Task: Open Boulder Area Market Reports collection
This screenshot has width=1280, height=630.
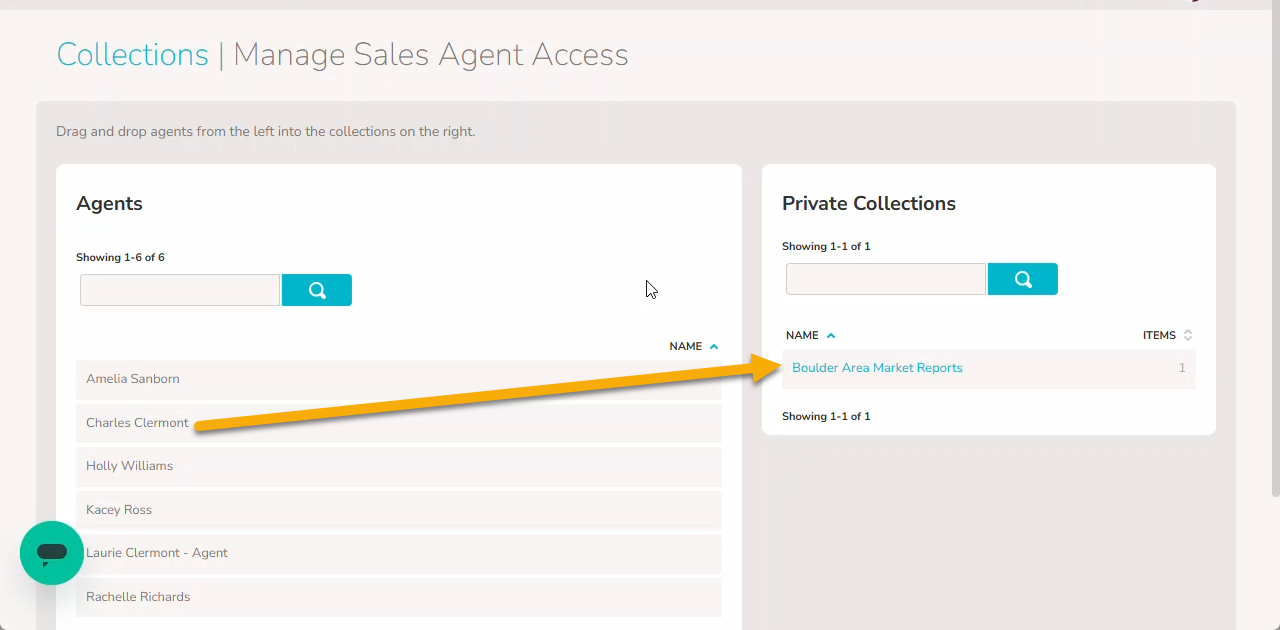Action: click(877, 368)
